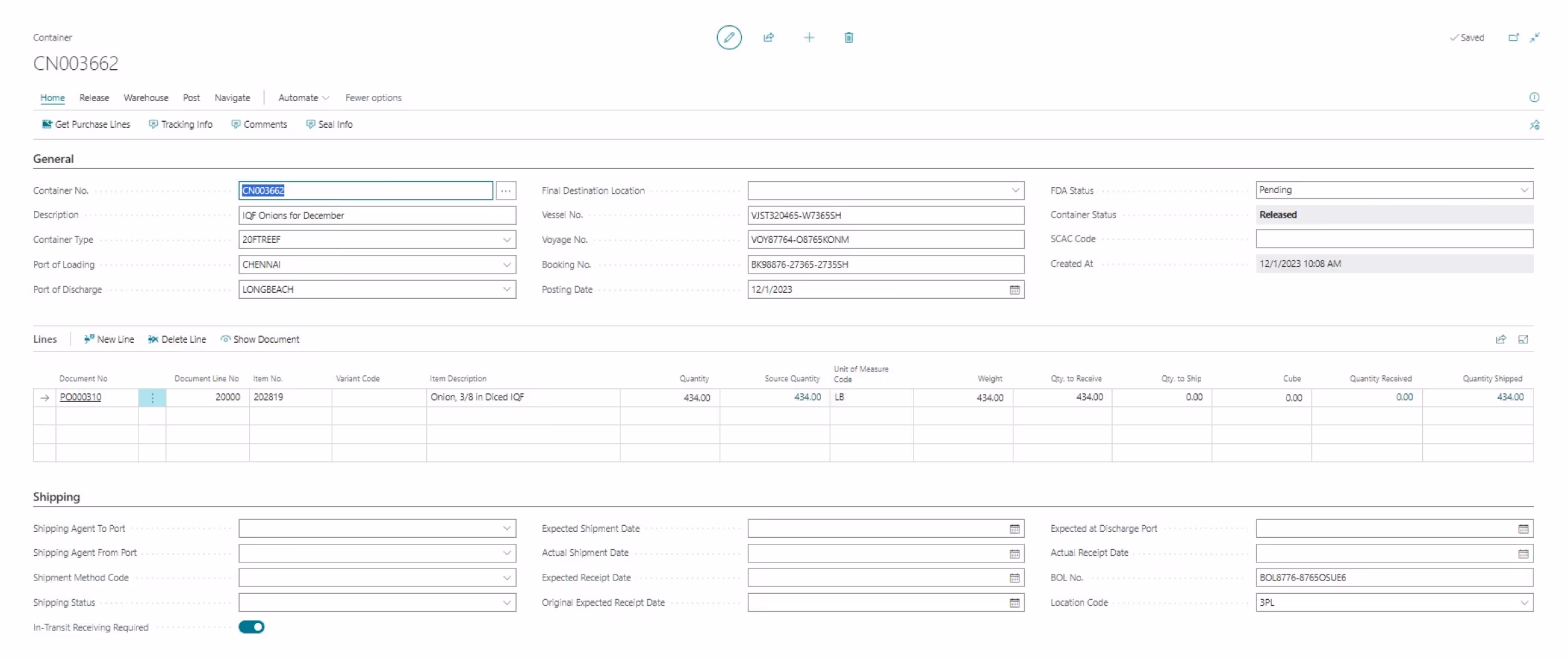
Task: Open Container No. lookup ellipsis button
Action: point(505,190)
